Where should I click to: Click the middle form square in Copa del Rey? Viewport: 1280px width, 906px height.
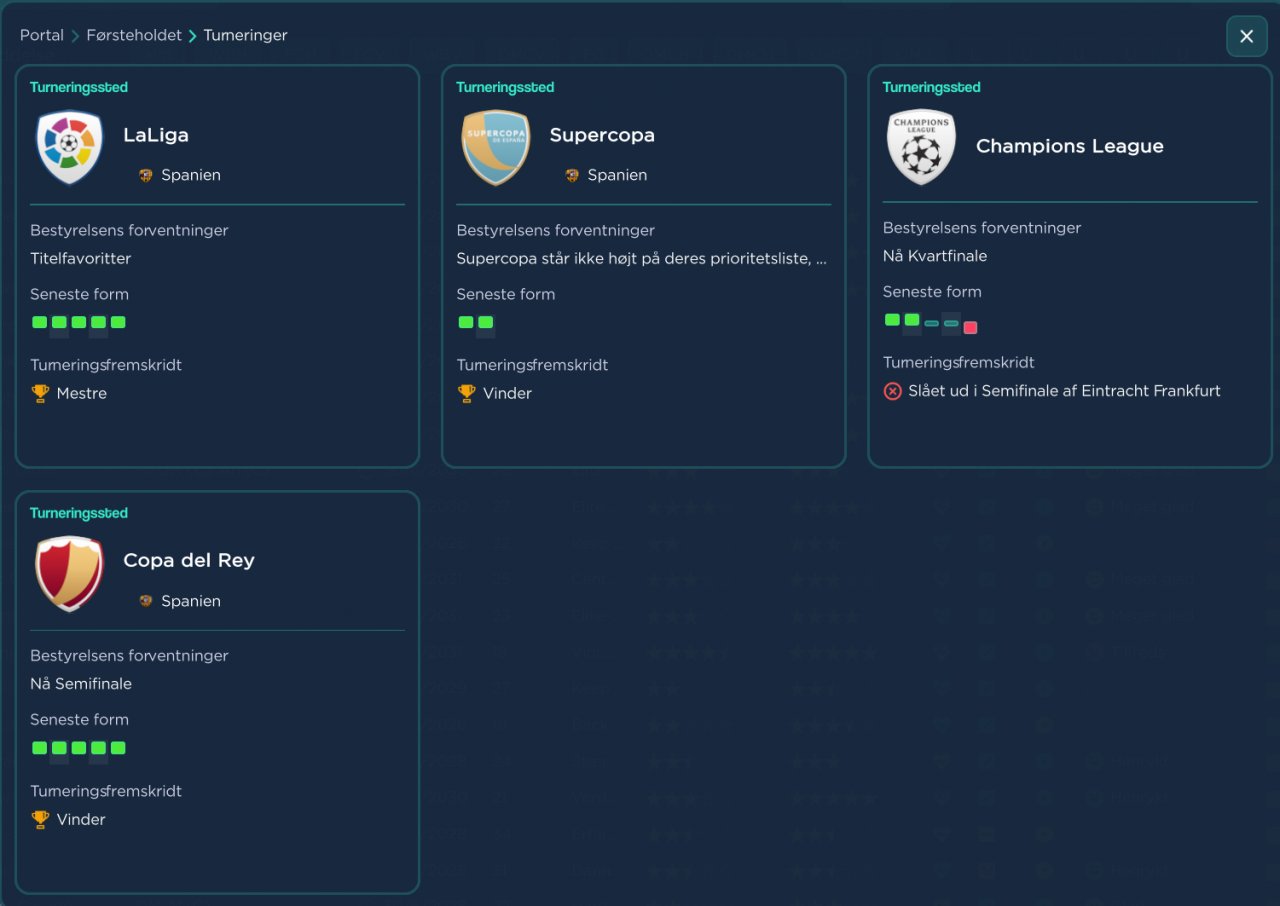point(79,747)
